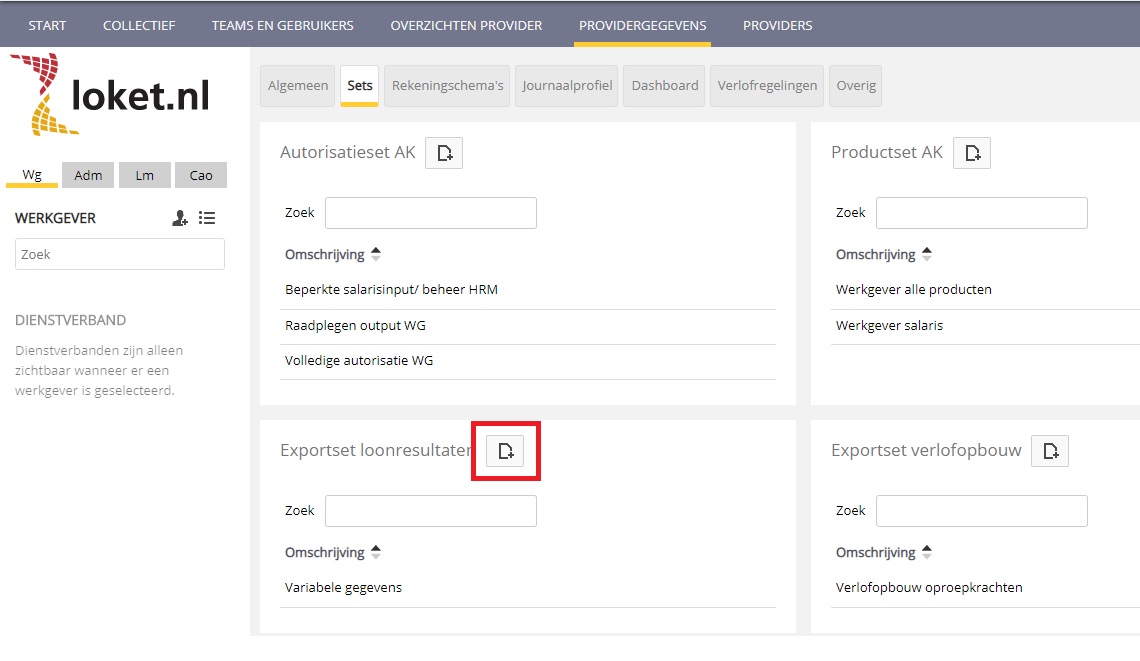The width and height of the screenshot is (1140, 661).
Task: Open Teams en Gebruikers menu
Action: coord(282,25)
